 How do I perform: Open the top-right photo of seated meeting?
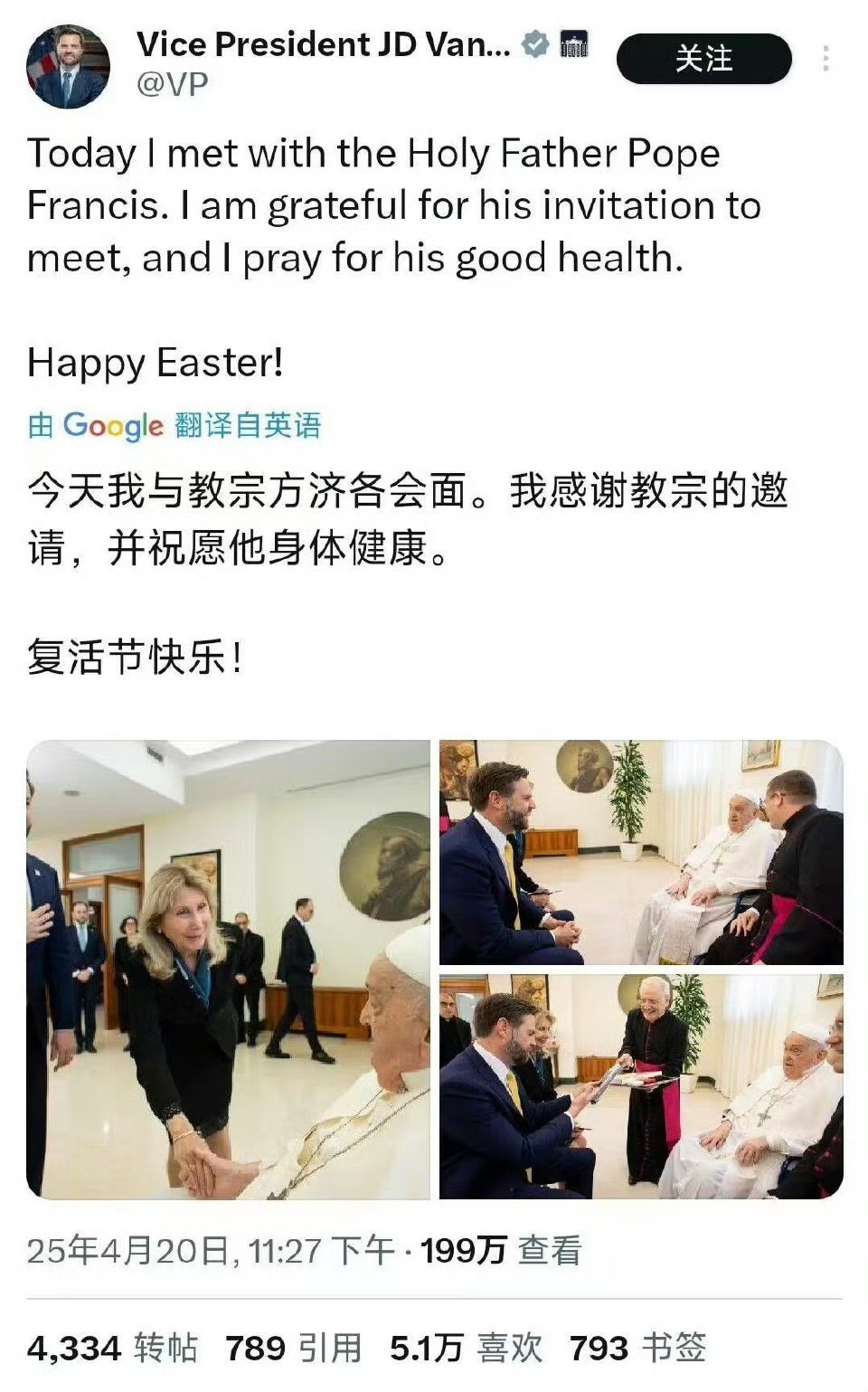point(641,853)
